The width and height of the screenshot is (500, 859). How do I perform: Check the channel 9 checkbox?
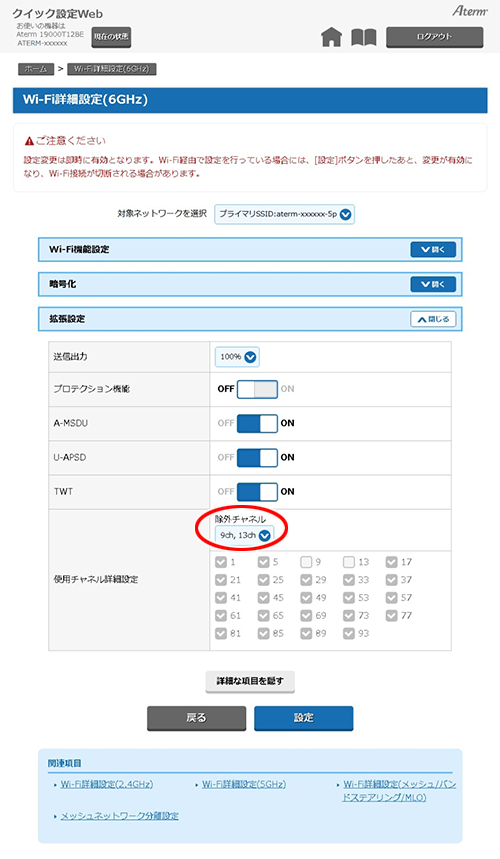pos(306,562)
